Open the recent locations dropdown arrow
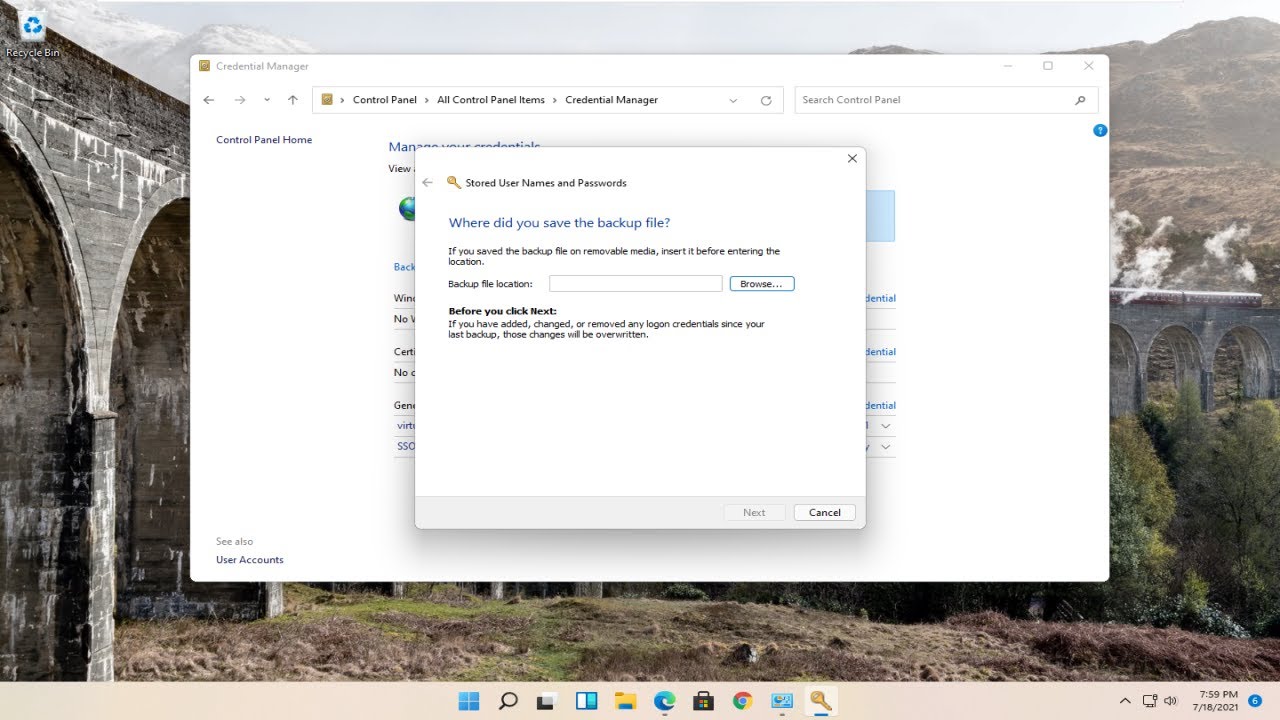Image resolution: width=1280 pixels, height=720 pixels. click(x=266, y=100)
